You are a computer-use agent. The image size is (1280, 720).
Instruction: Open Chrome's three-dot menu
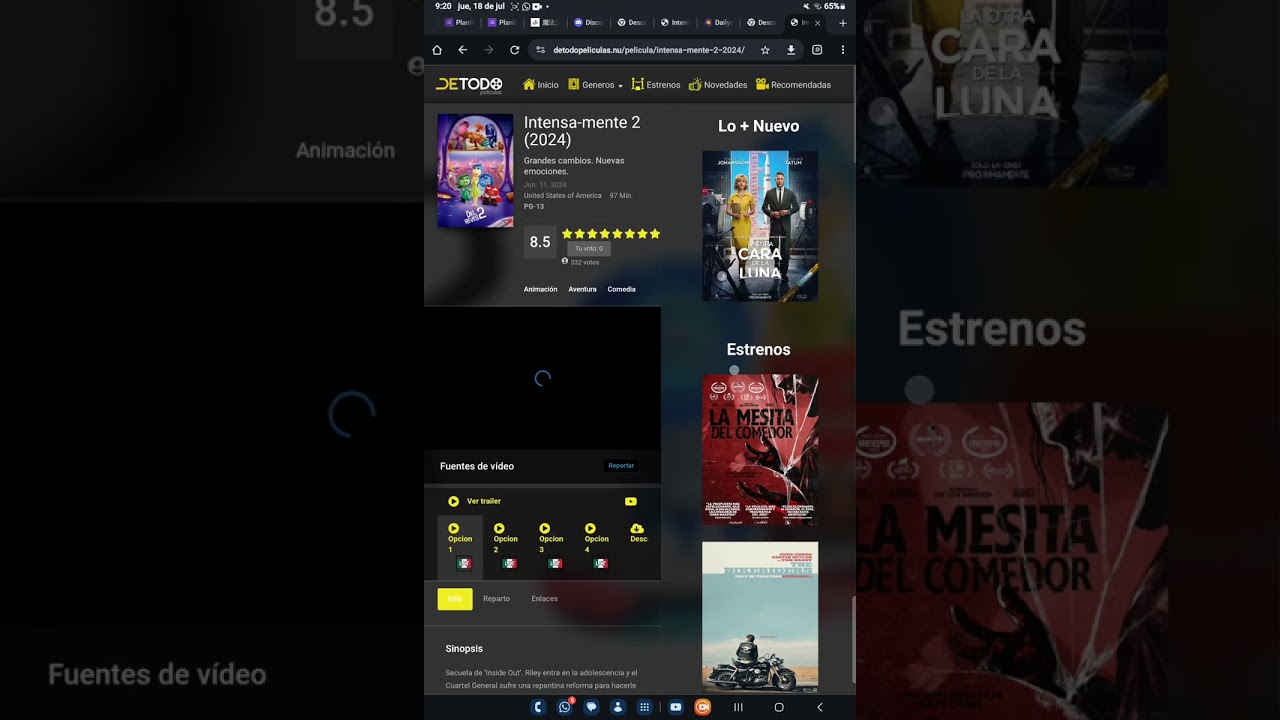click(x=843, y=49)
